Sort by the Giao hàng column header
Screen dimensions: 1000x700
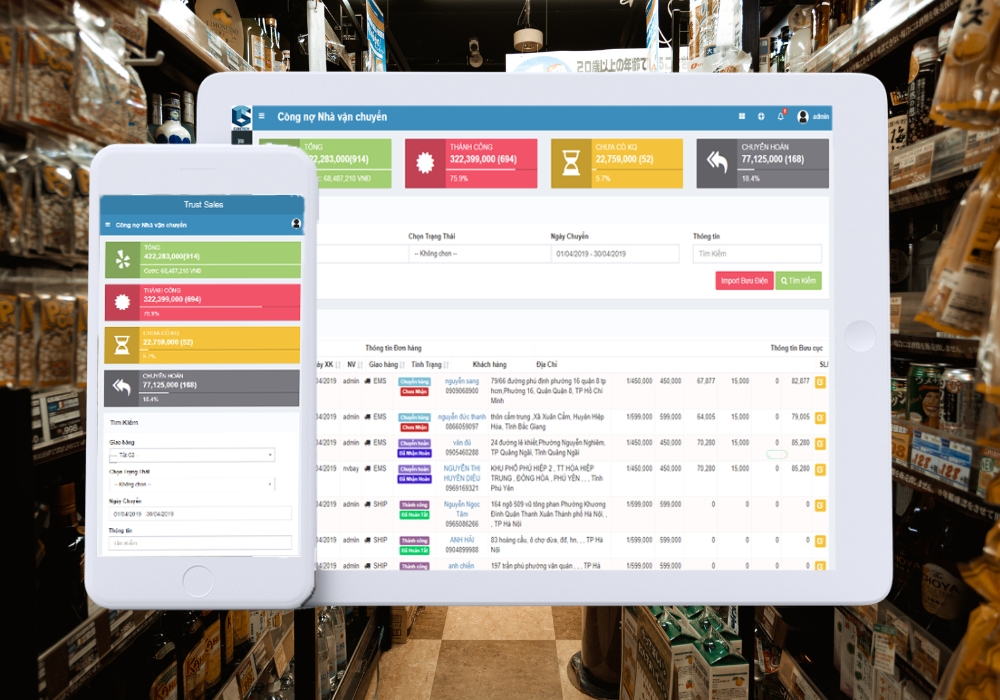[x=386, y=365]
